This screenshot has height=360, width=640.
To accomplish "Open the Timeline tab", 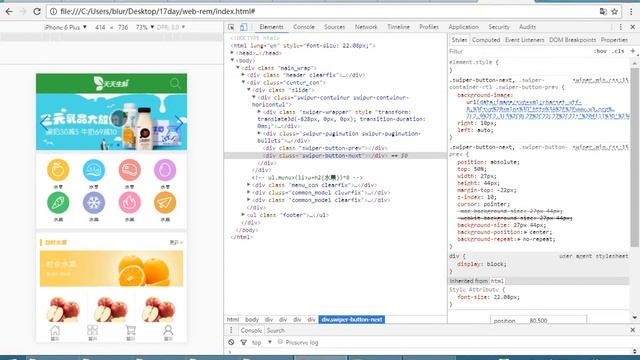I will click(398, 27).
